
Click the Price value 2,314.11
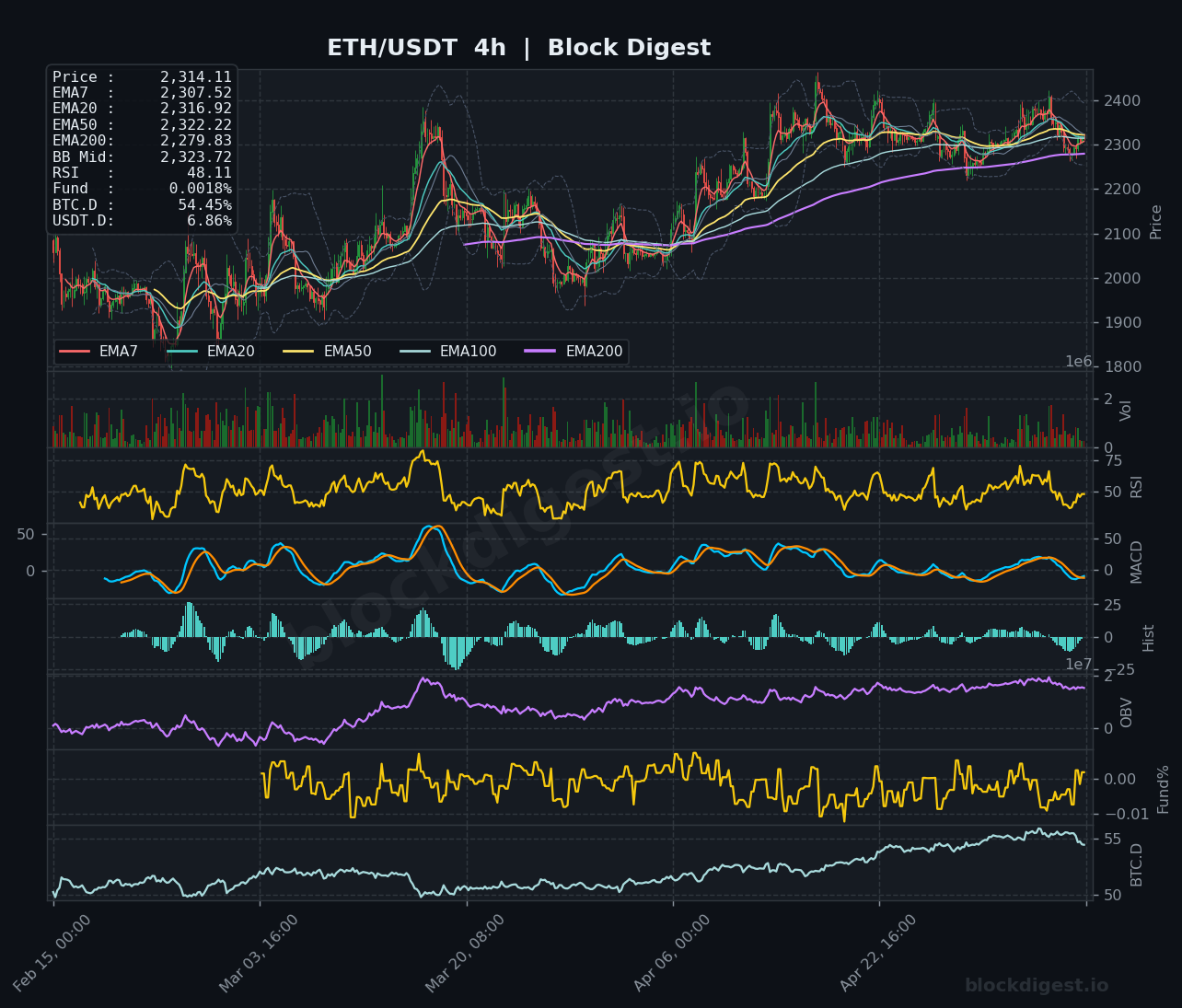pos(196,77)
